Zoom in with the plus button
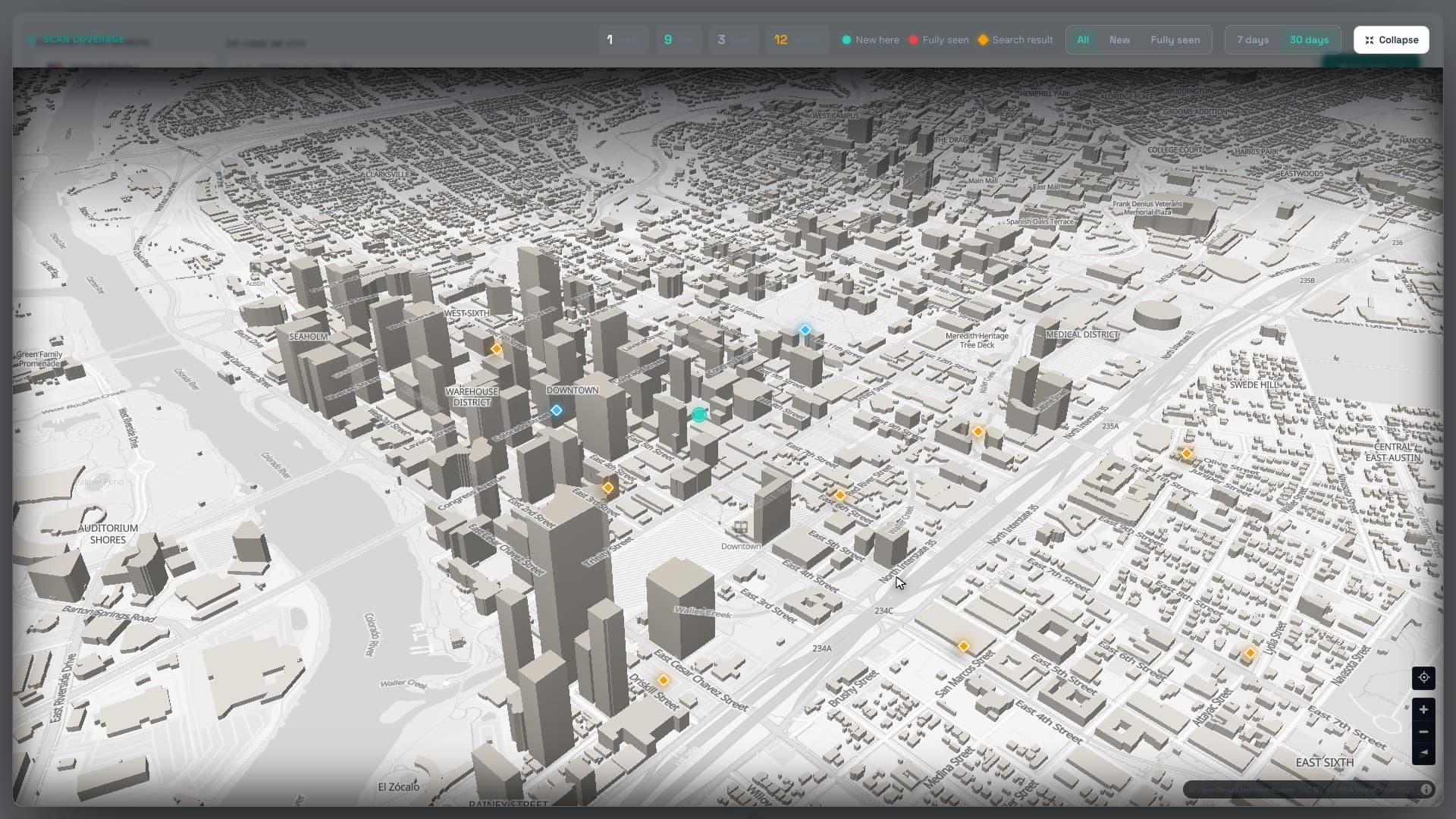1456x819 pixels. coord(1423,710)
